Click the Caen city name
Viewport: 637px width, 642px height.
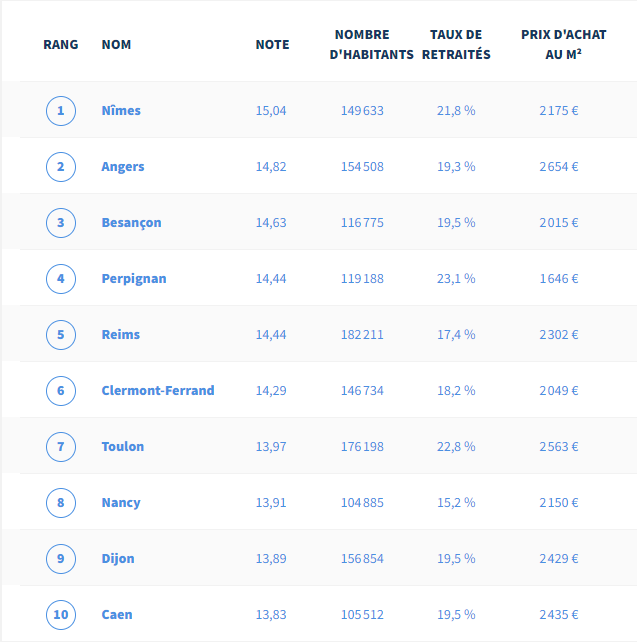[117, 615]
